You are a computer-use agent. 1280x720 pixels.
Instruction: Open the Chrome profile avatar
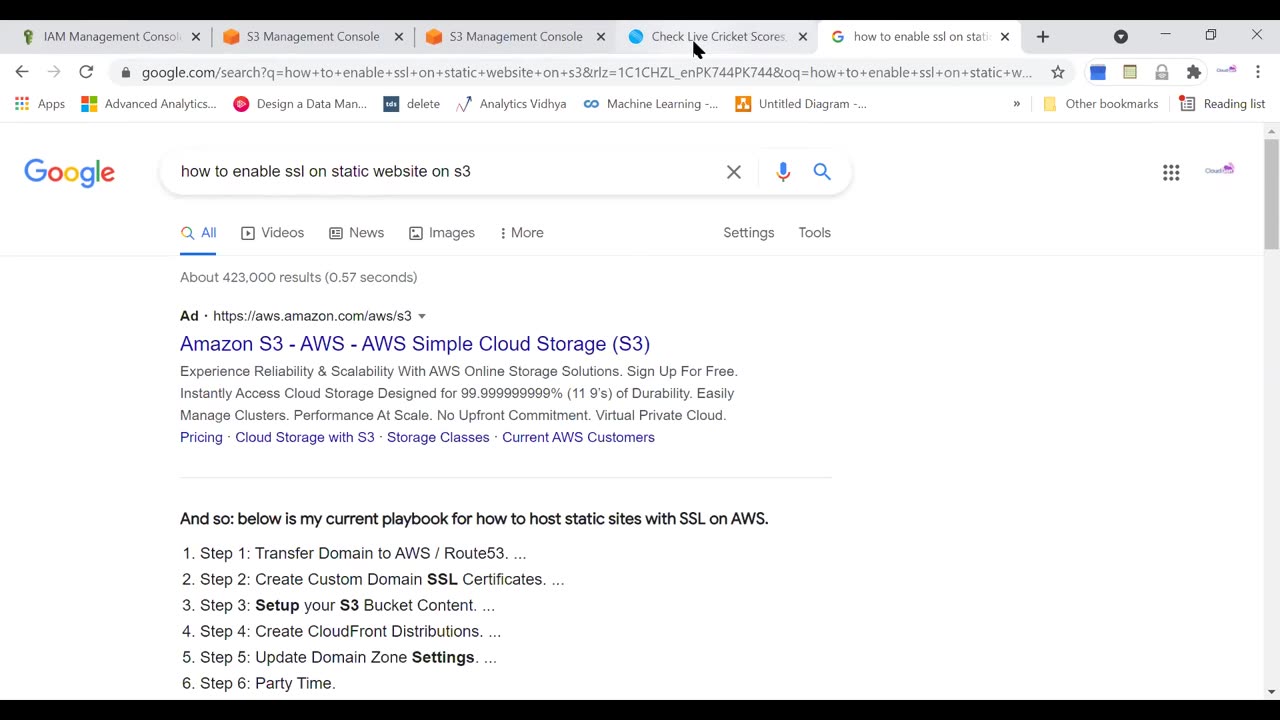(1226, 71)
